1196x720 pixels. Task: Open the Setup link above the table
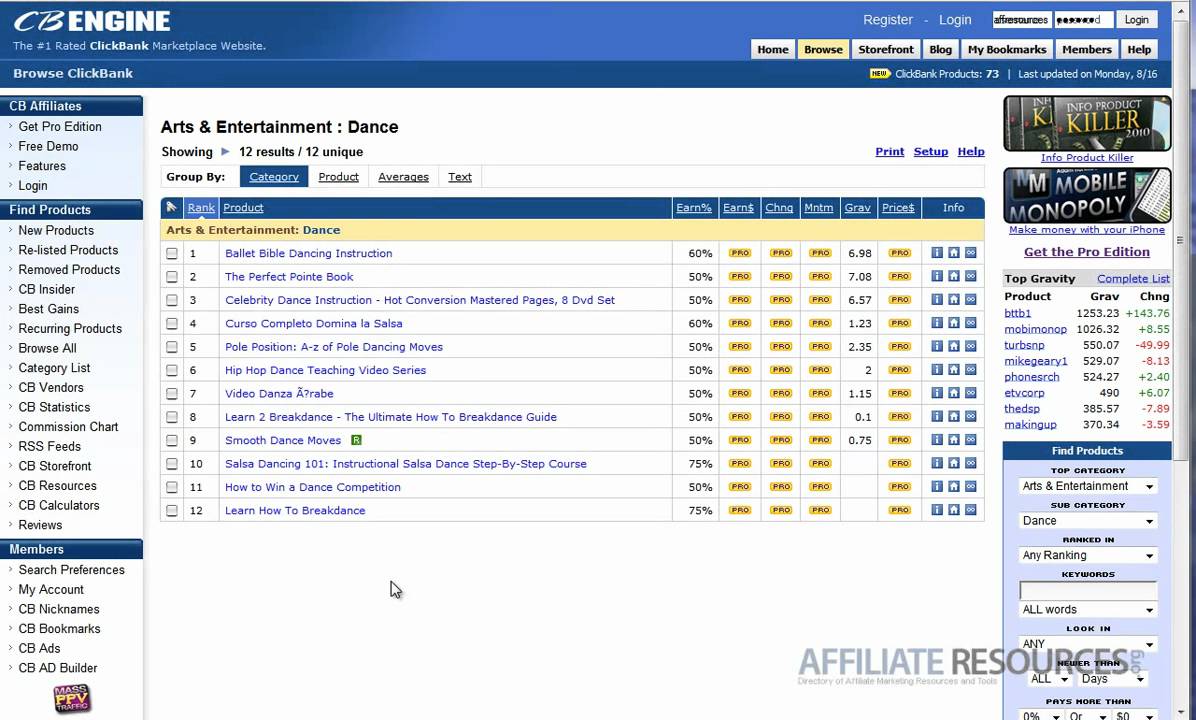point(931,152)
